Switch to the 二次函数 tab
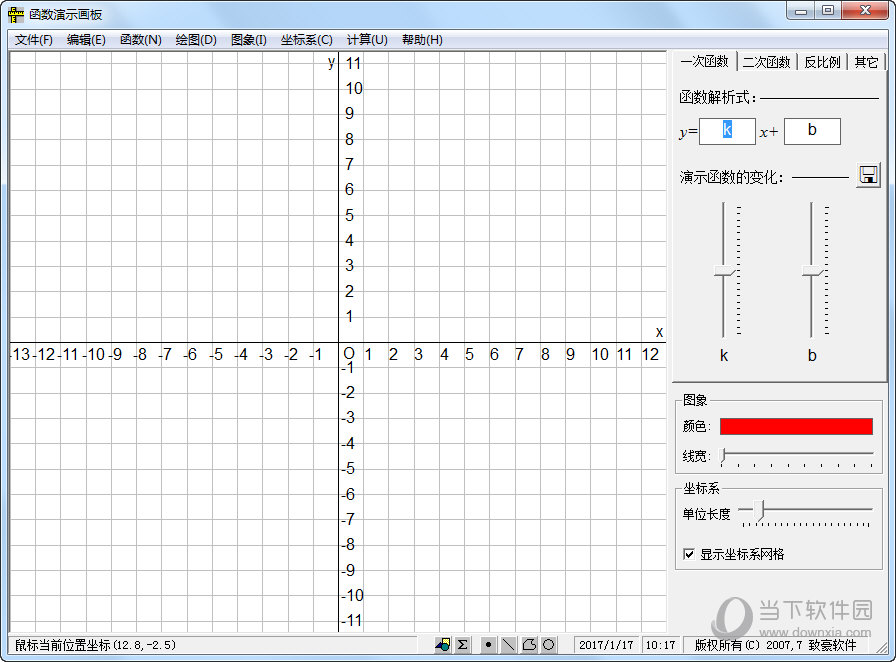 click(x=766, y=62)
